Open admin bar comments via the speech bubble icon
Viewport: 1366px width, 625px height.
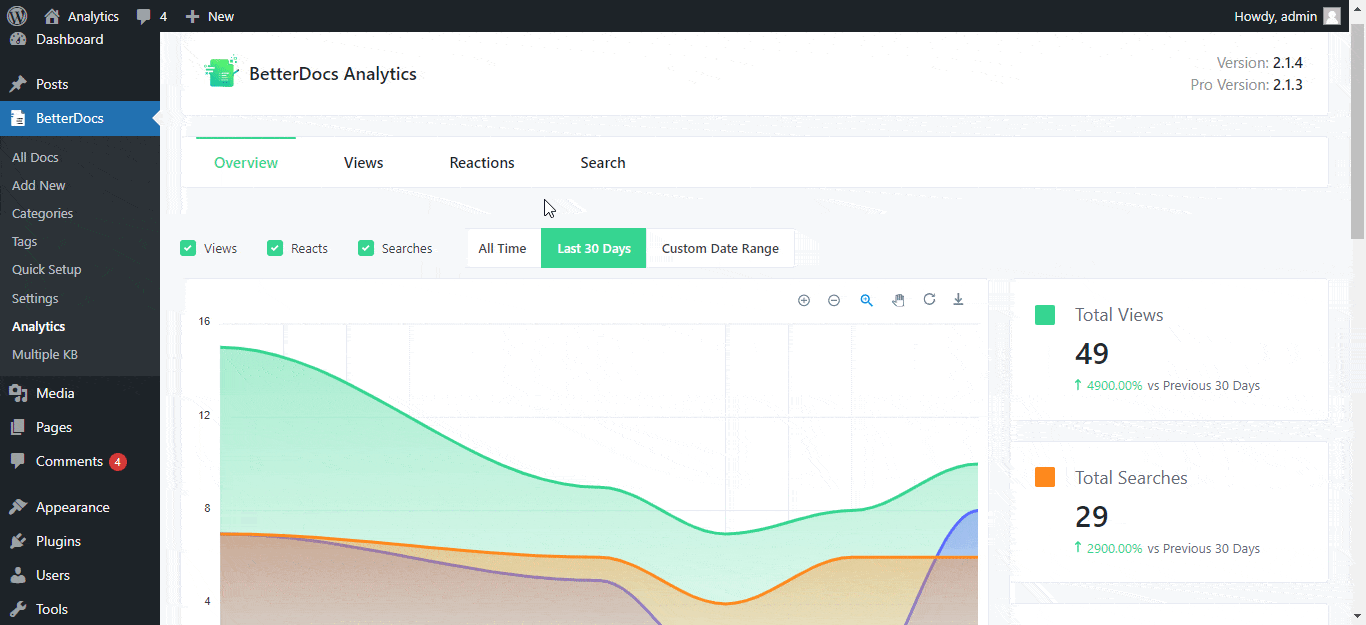tap(143, 15)
